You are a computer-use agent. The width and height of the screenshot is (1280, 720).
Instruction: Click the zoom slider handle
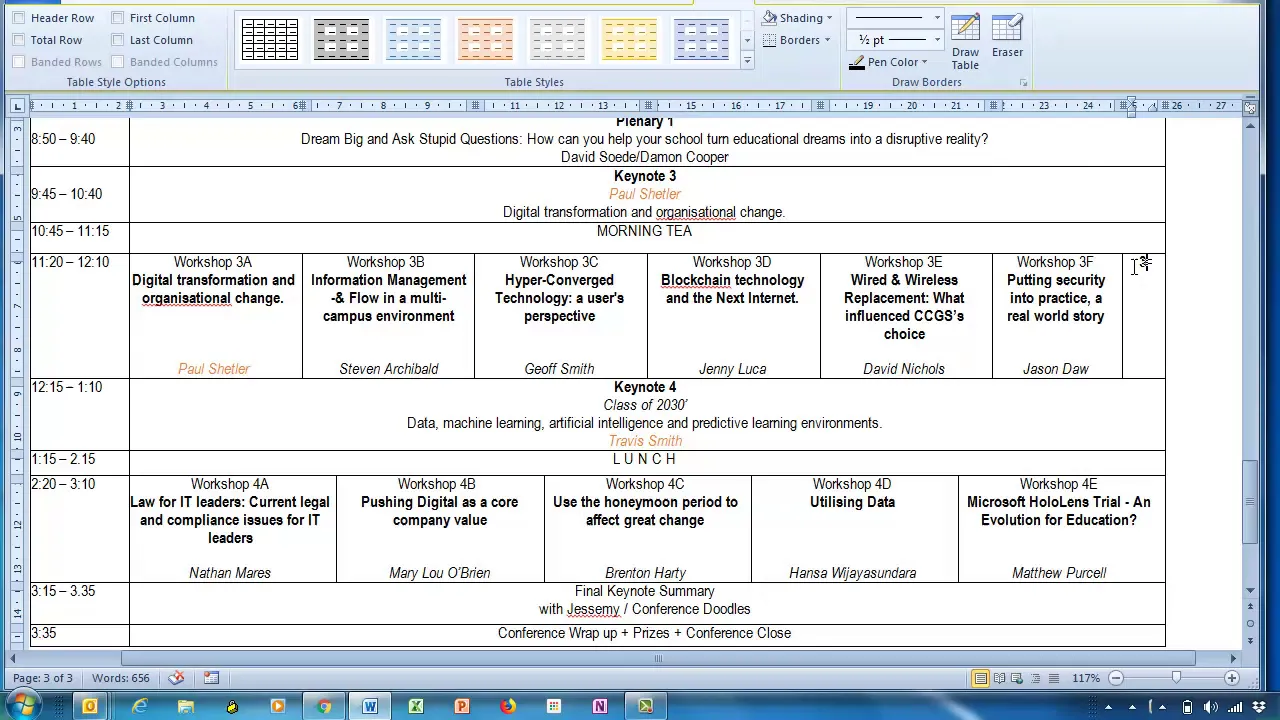click(x=1177, y=678)
